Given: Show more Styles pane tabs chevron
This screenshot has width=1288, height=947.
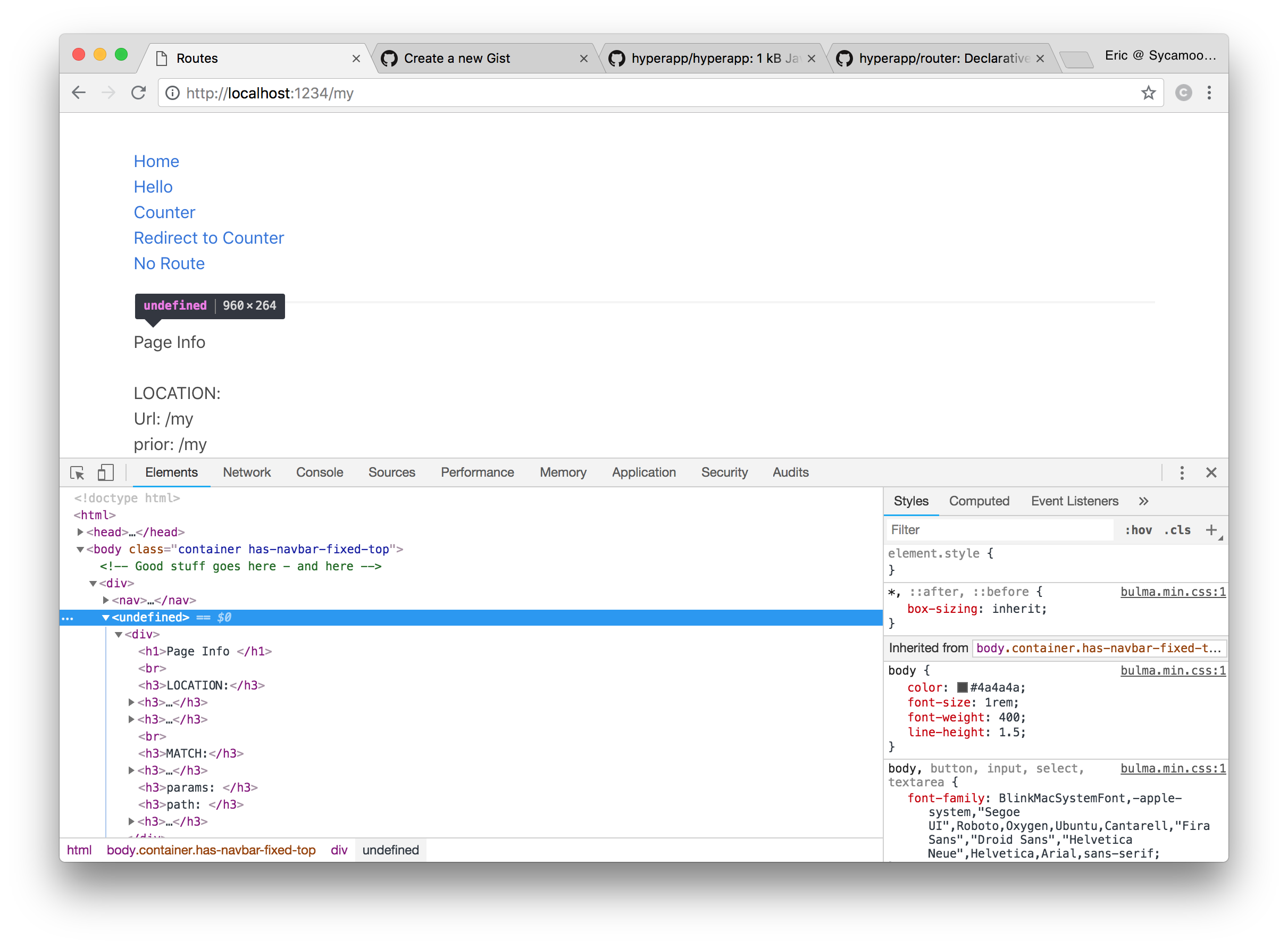Looking at the screenshot, I should point(1143,502).
